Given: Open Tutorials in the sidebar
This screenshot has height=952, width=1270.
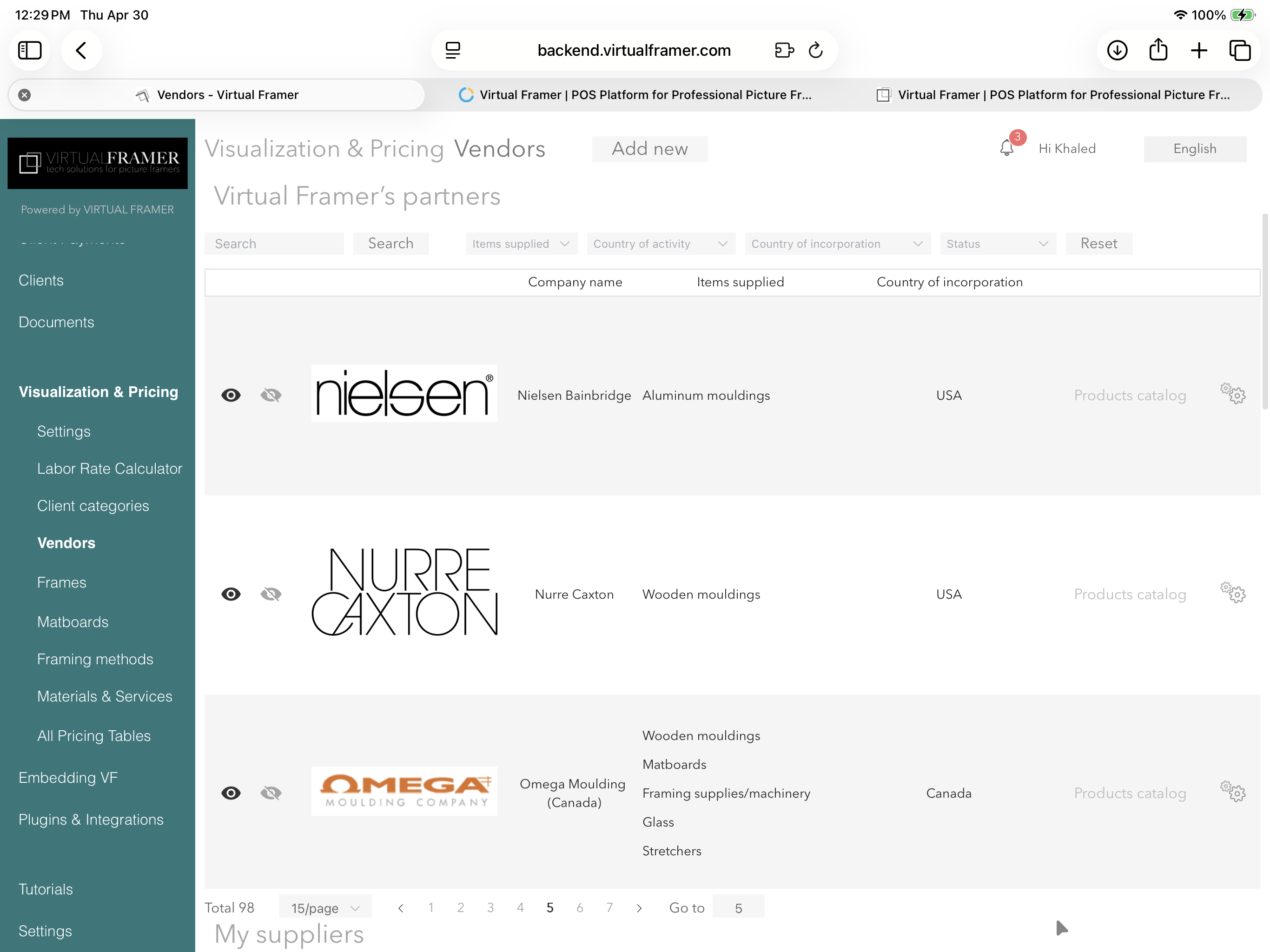Looking at the screenshot, I should [x=46, y=889].
